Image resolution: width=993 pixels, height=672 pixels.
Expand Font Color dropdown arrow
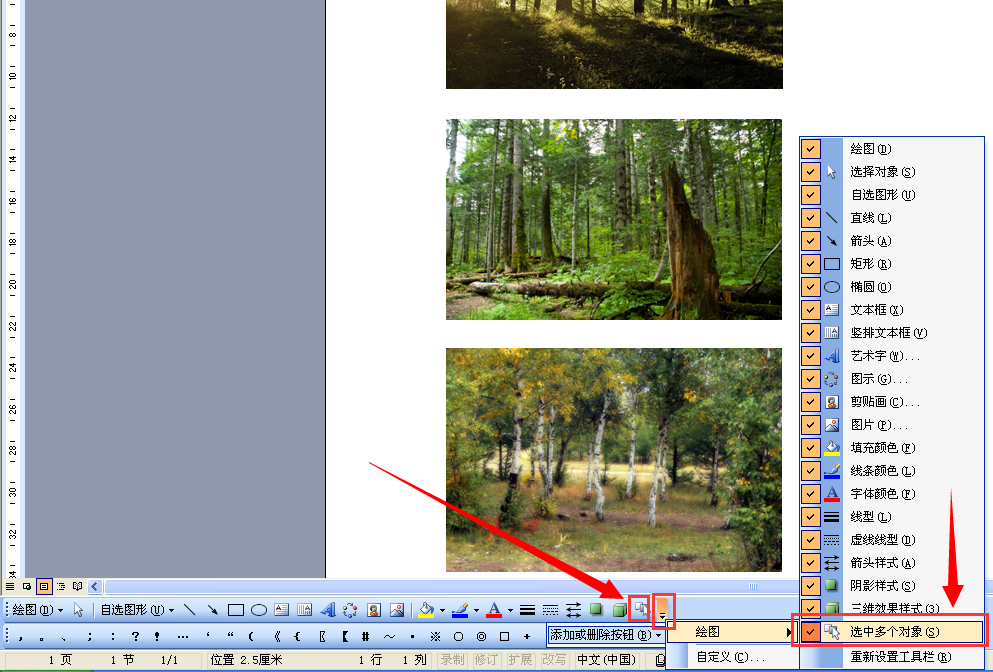pos(510,610)
